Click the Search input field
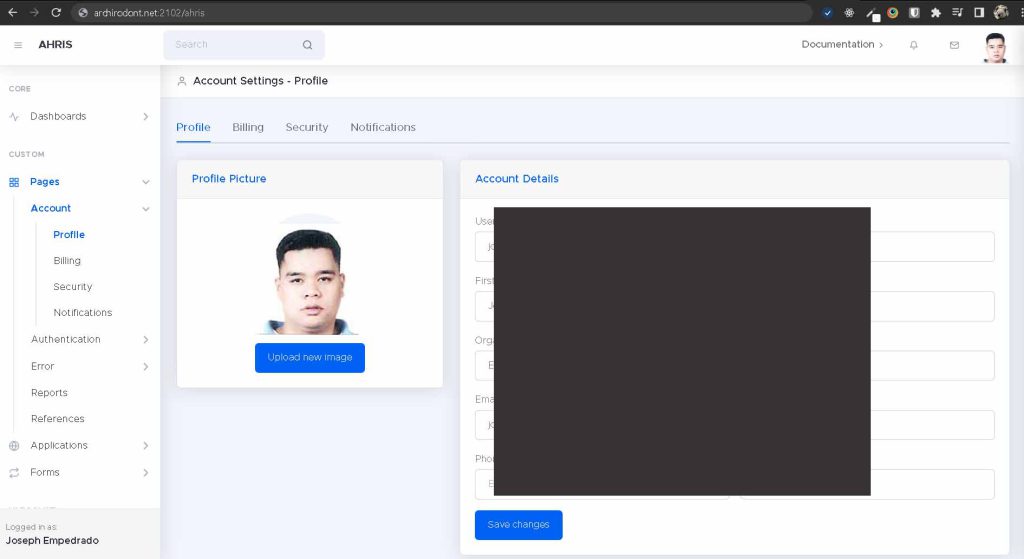The width and height of the screenshot is (1024, 559). coord(235,45)
